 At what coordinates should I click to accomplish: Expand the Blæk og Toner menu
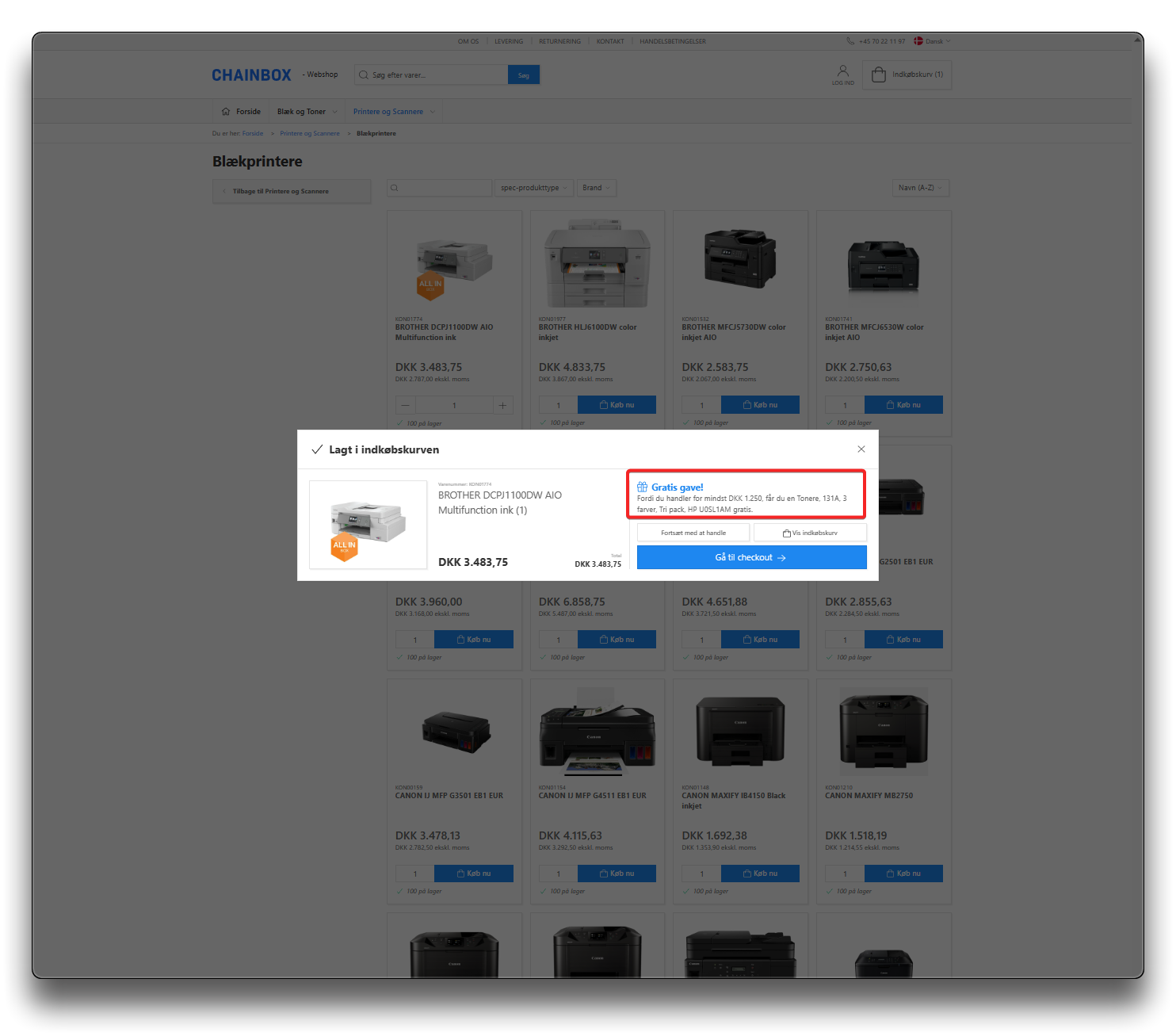click(x=307, y=112)
